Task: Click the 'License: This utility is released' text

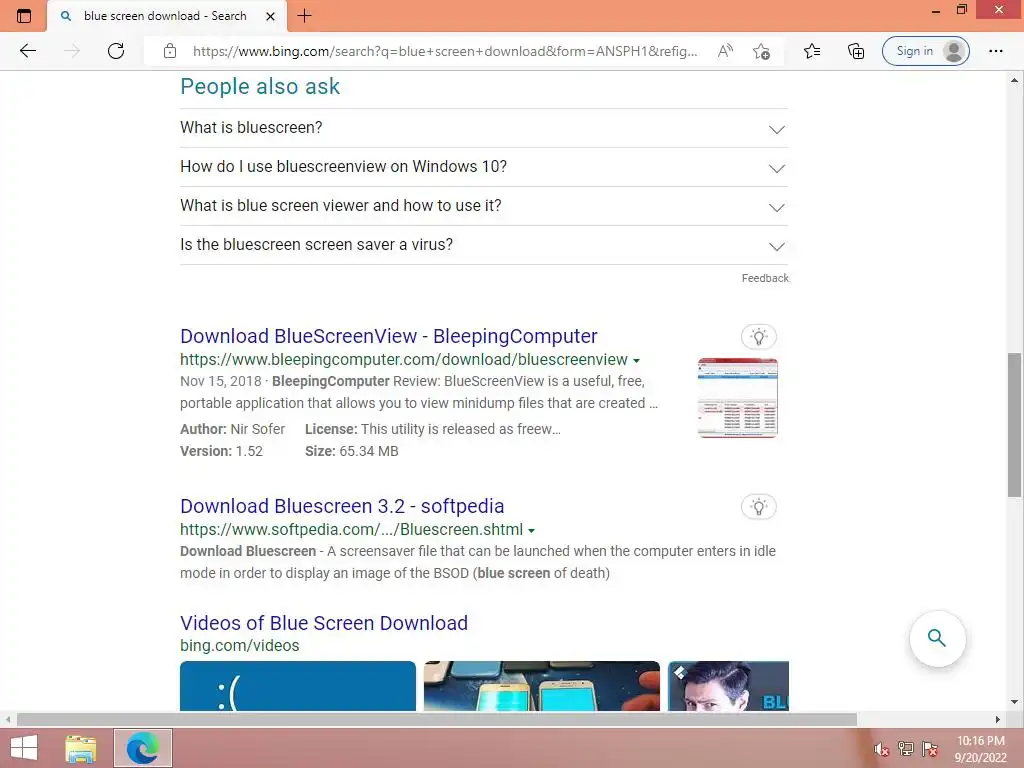Action: [x=433, y=429]
